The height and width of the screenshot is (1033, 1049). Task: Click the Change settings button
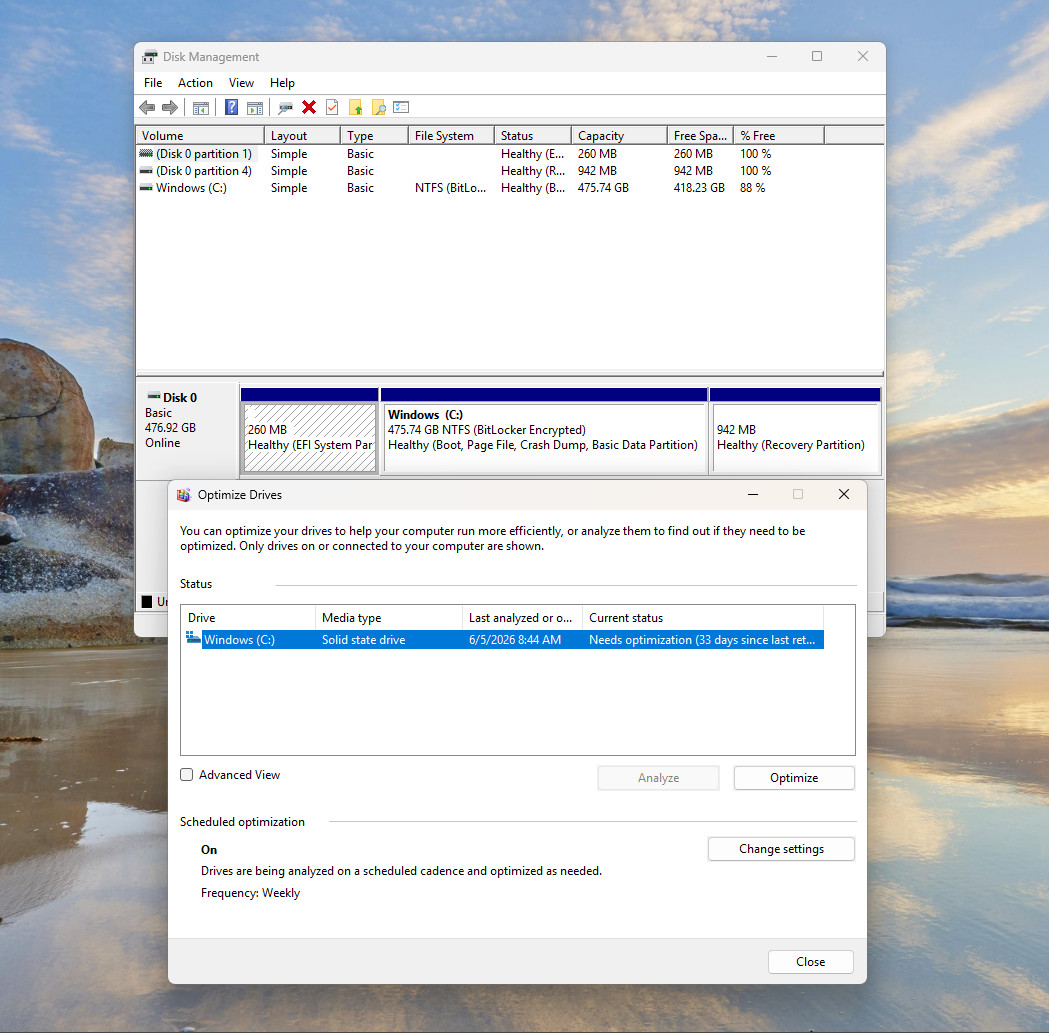(x=781, y=849)
